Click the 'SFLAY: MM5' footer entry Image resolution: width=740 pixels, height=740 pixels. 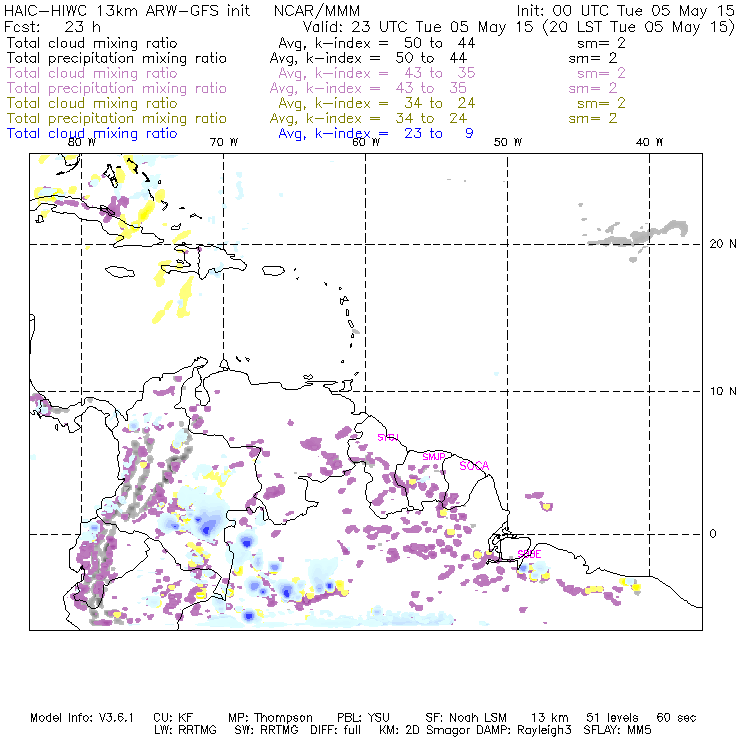[x=617, y=730]
